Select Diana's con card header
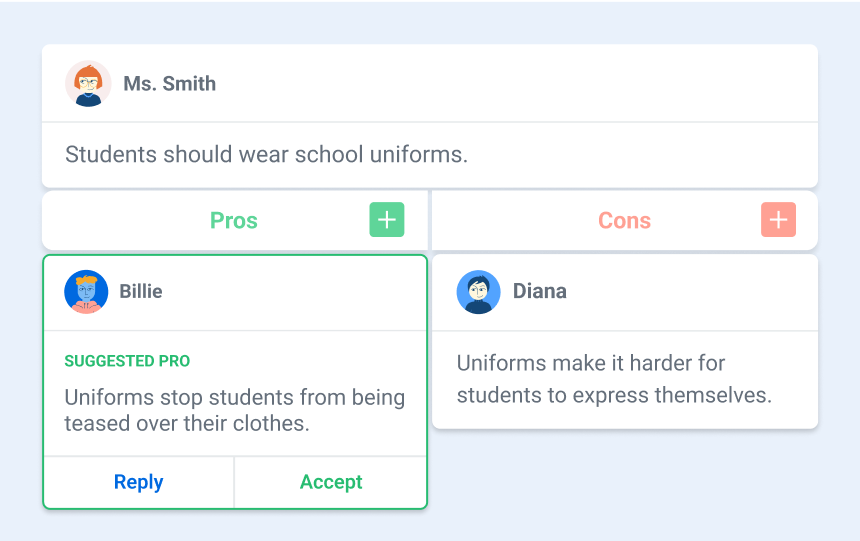The height and width of the screenshot is (541, 860). pyautogui.click(x=625, y=292)
